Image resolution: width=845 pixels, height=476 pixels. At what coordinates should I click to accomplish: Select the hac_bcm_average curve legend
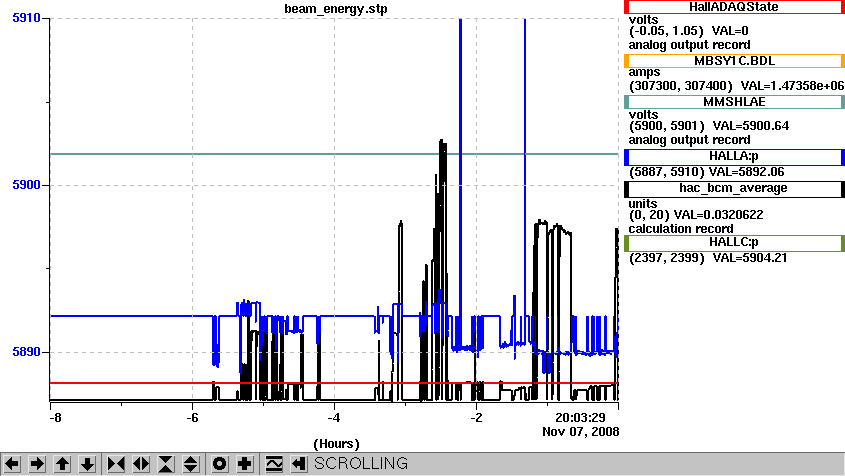click(734, 188)
